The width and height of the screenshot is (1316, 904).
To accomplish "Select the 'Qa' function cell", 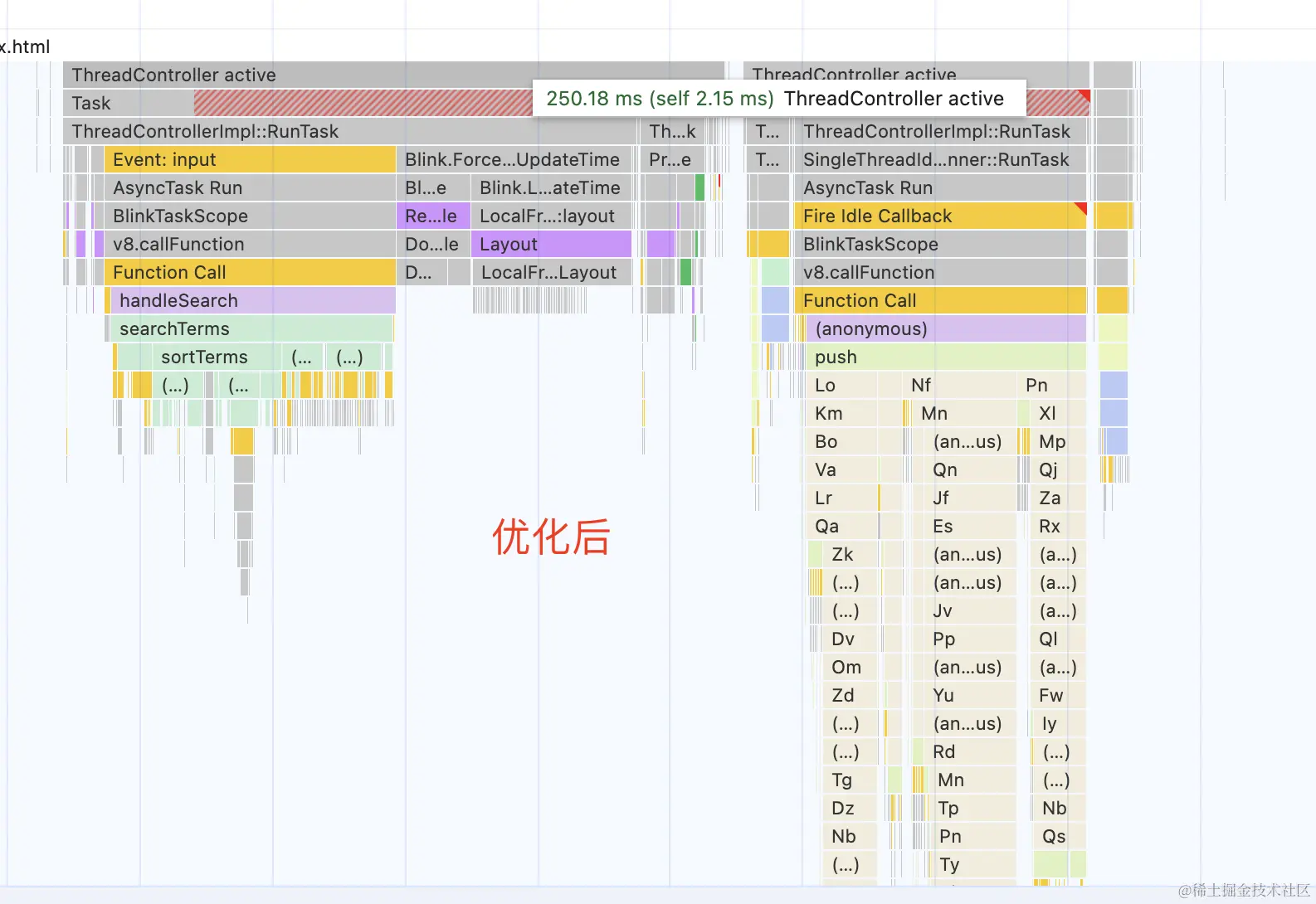I will pyautogui.click(x=841, y=526).
